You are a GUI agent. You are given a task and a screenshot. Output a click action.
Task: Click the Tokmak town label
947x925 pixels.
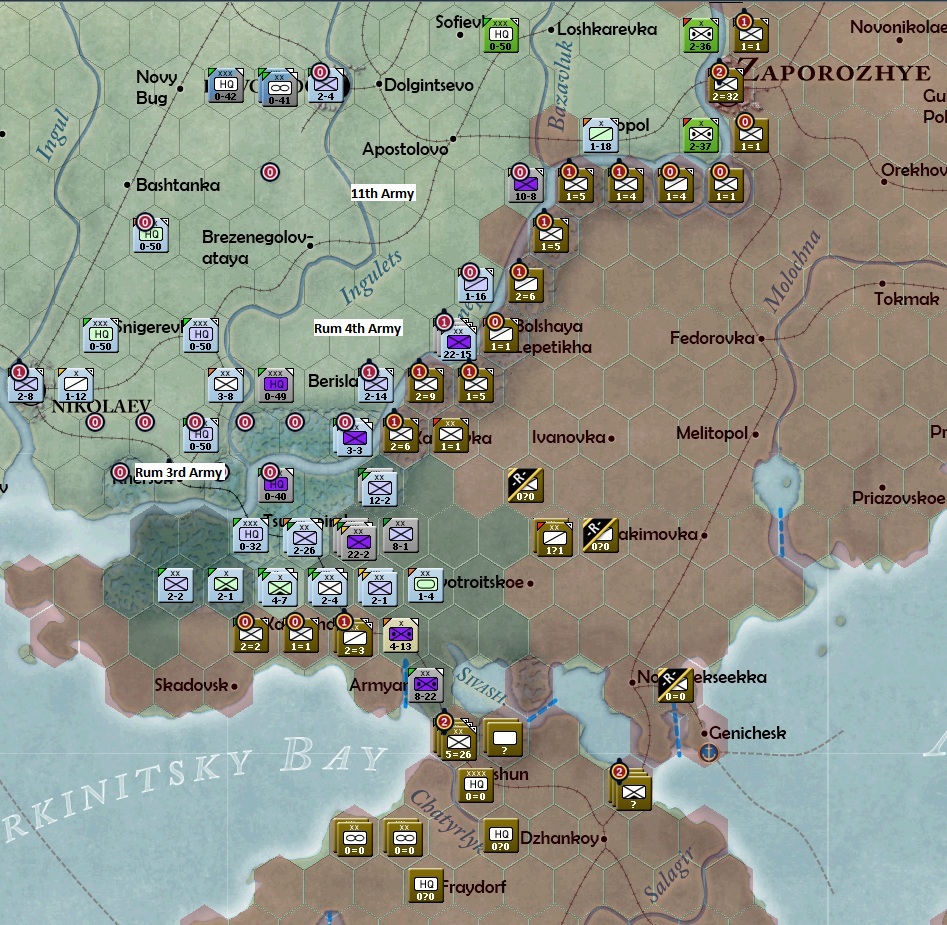click(x=907, y=298)
